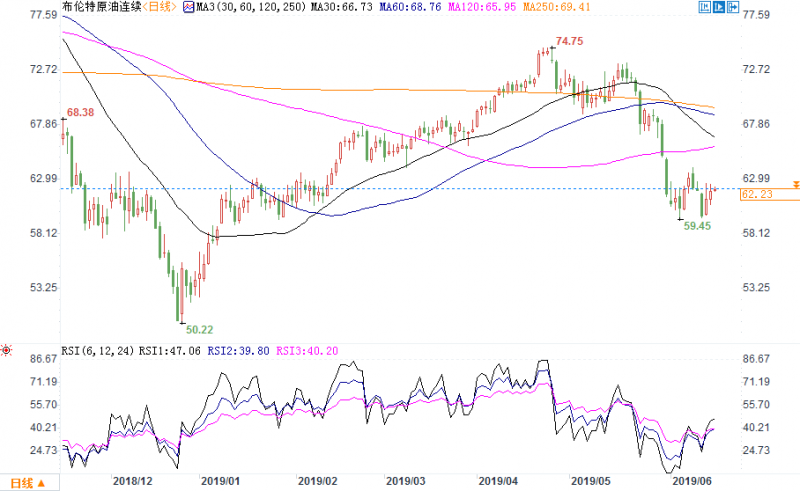Click the 2019/02 date axis label
800x491 pixels.
[317, 481]
